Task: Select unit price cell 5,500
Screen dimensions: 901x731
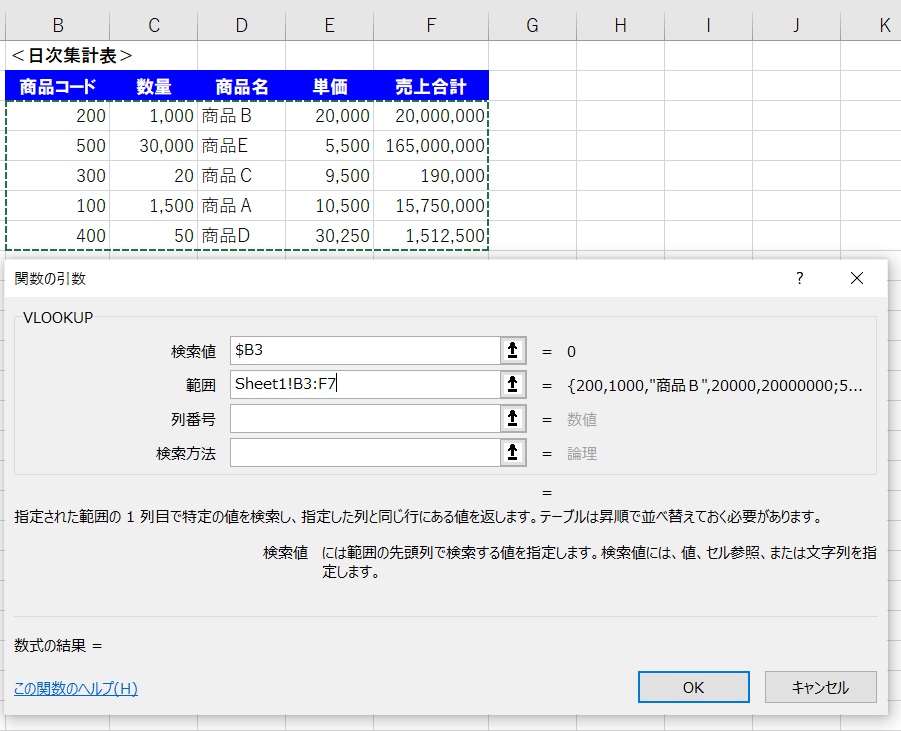Action: (329, 146)
